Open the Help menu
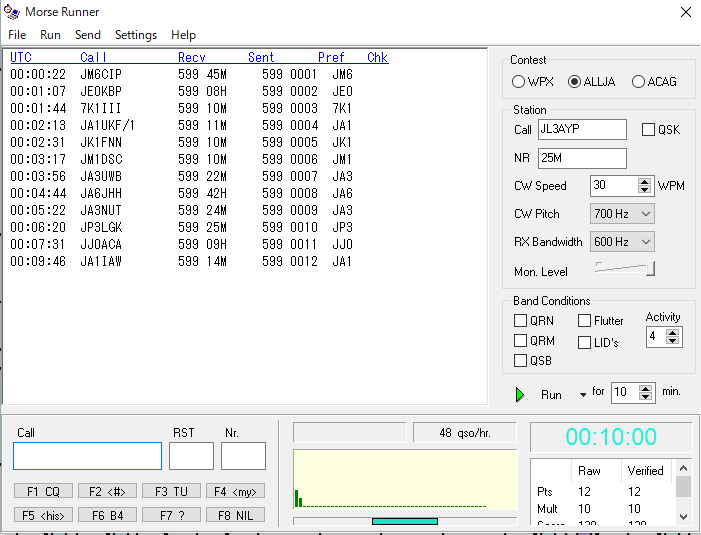Image resolution: width=701 pixels, height=535 pixels. 183,35
